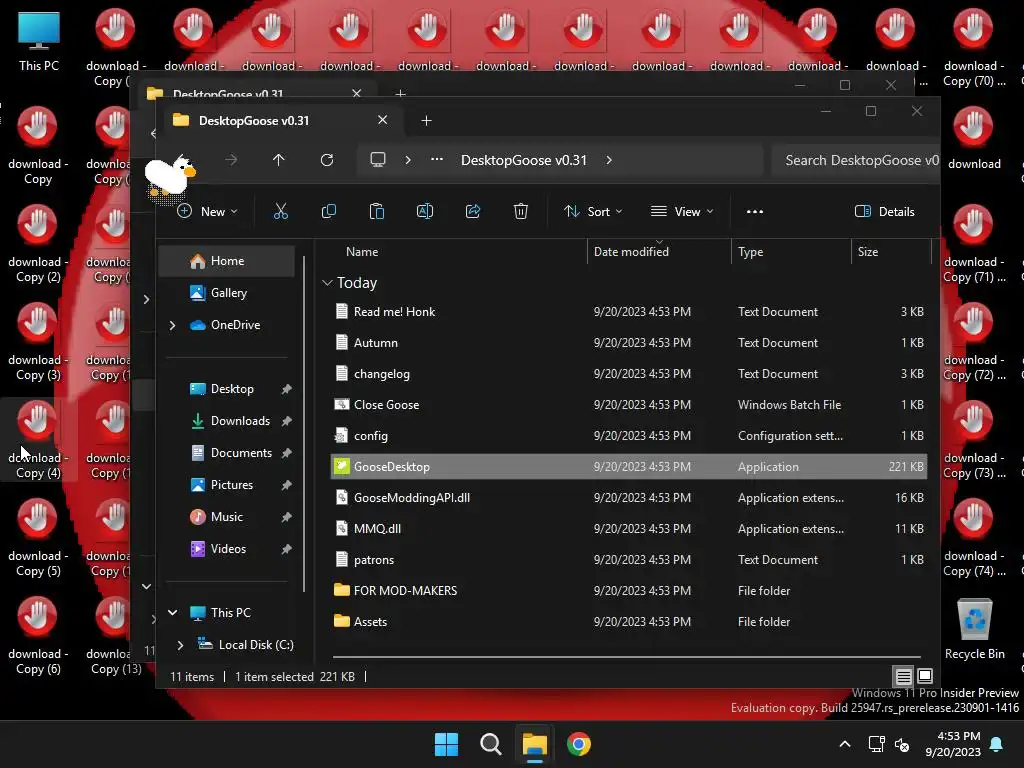Click the Cut scissors icon in toolbar
1024x768 pixels.
(280, 212)
